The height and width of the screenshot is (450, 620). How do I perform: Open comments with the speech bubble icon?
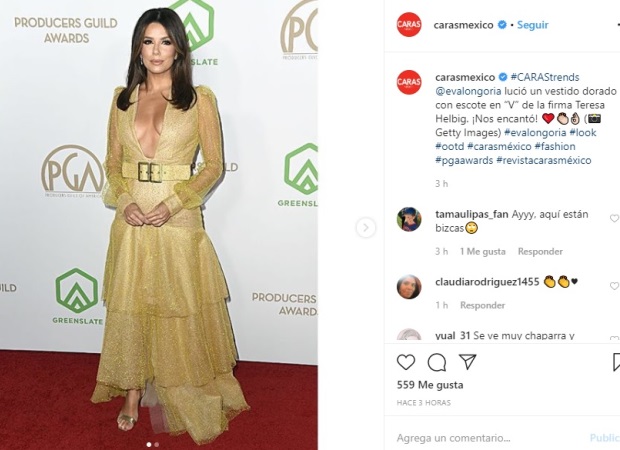point(437,362)
